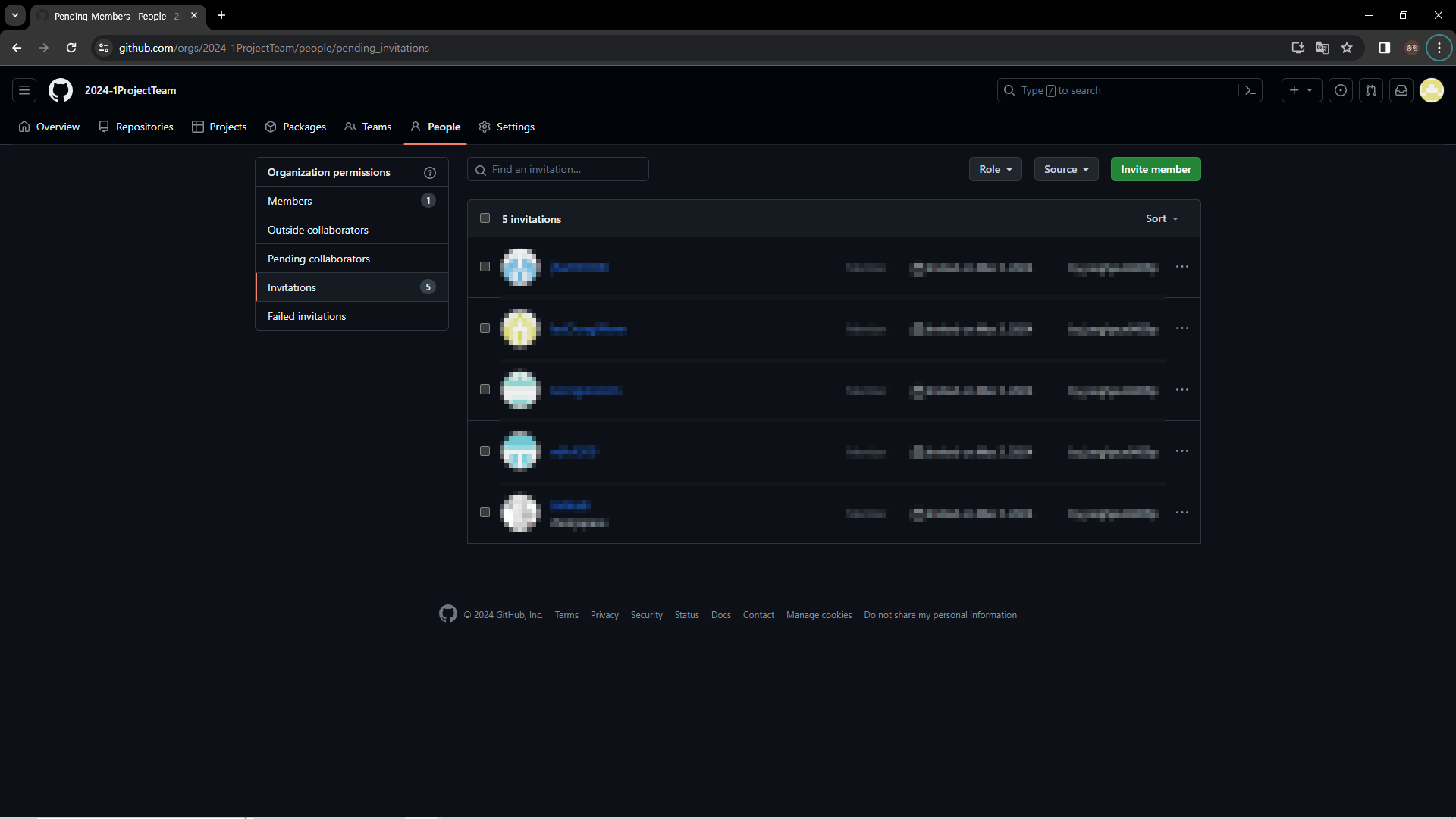Viewport: 1456px width, 819px height.
Task: Open the notifications inbox icon
Action: click(x=1401, y=90)
